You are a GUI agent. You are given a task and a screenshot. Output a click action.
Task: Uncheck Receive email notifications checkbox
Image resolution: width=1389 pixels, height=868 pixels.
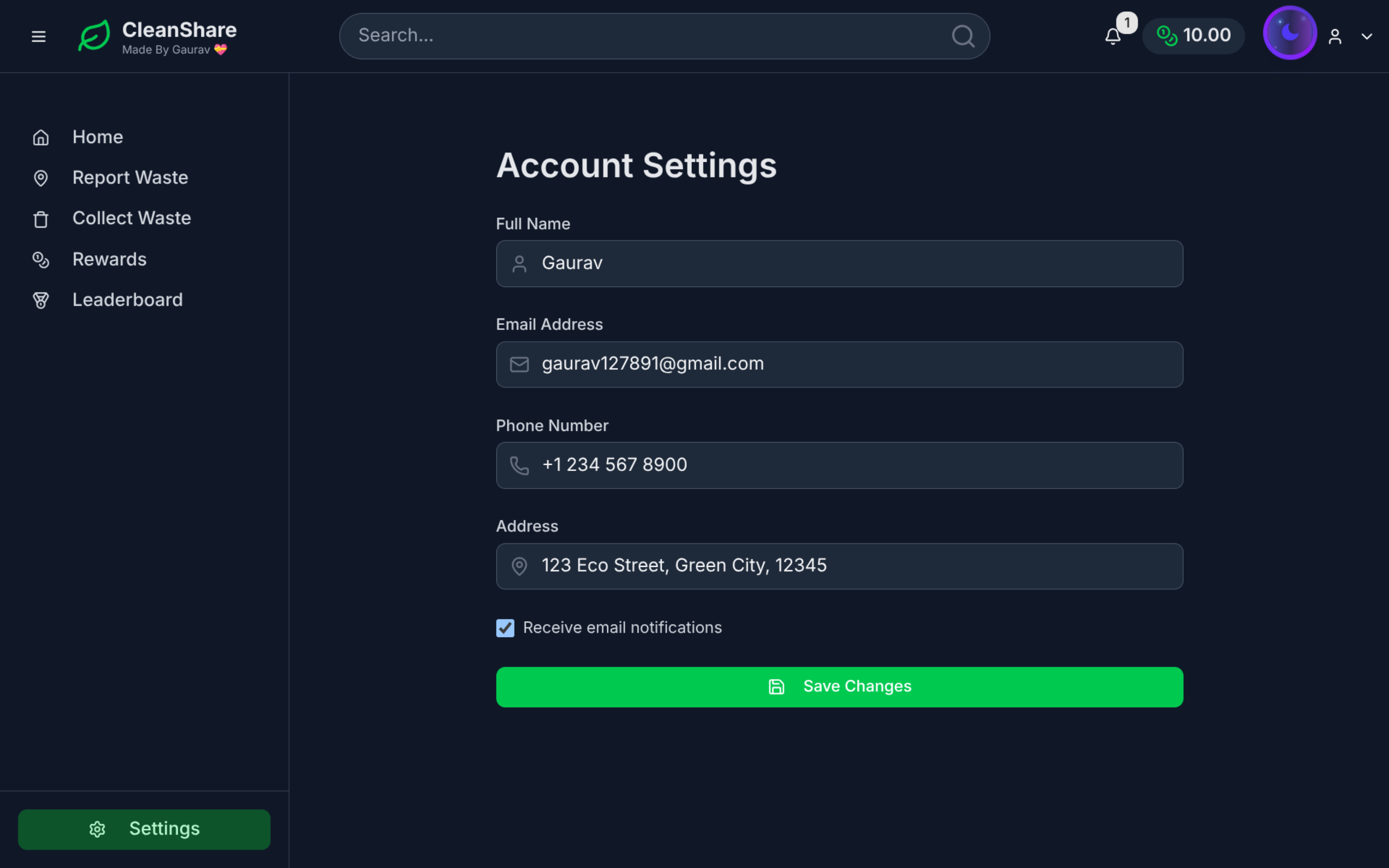click(x=505, y=628)
